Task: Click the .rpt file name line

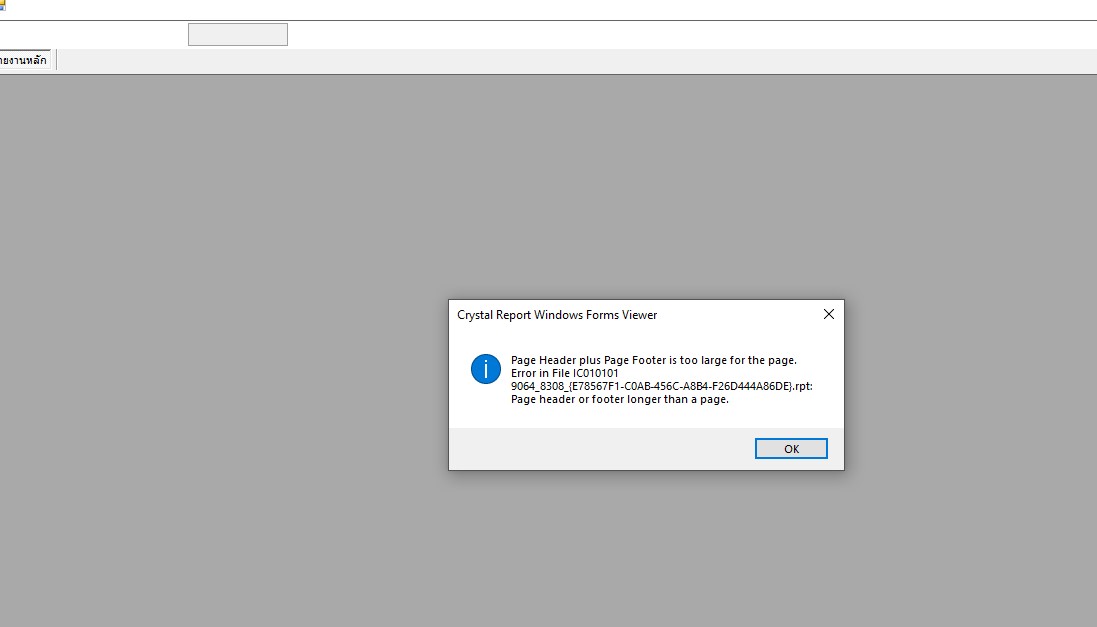Action: [x=661, y=386]
